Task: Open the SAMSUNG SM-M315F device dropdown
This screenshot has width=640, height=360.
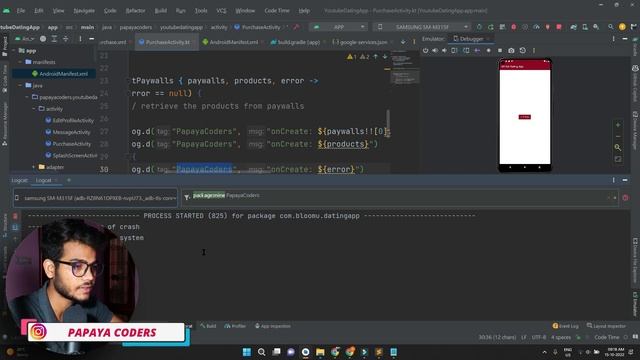Action: [421, 27]
